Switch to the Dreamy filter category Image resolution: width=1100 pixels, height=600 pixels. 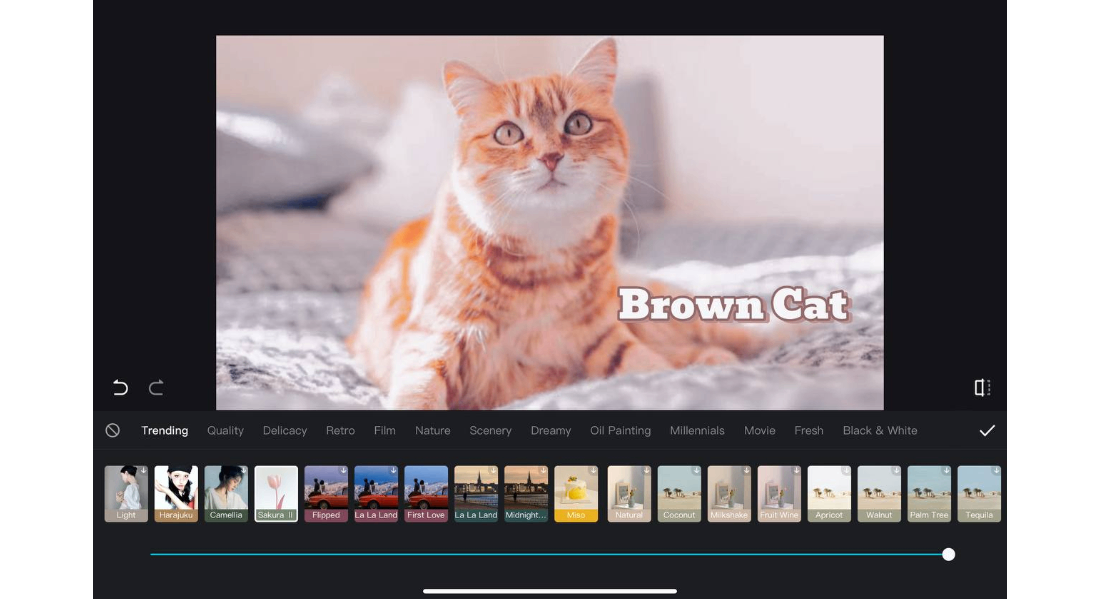[551, 430]
